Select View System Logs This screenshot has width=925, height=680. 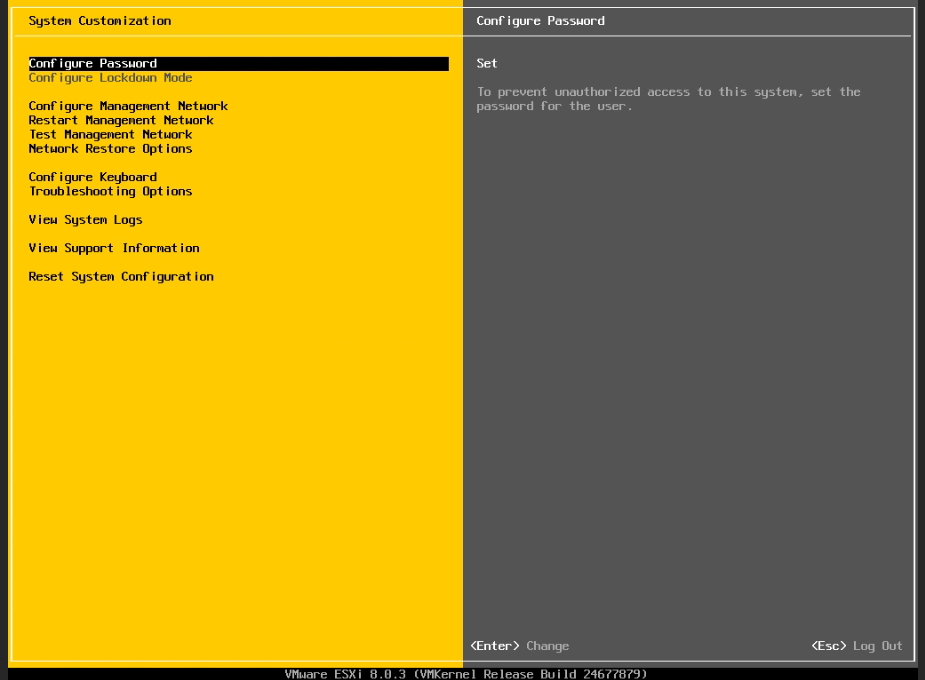pos(86,220)
